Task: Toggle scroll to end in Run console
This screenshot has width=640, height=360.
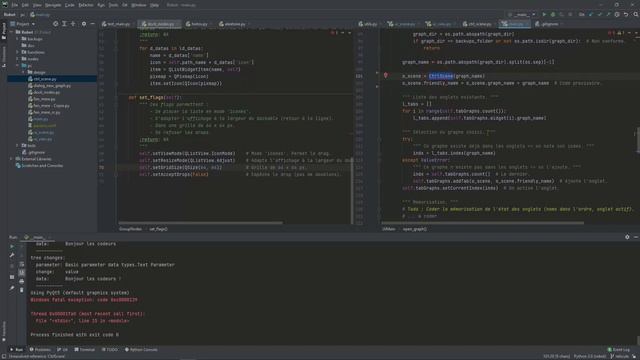Action: click(x=22, y=272)
